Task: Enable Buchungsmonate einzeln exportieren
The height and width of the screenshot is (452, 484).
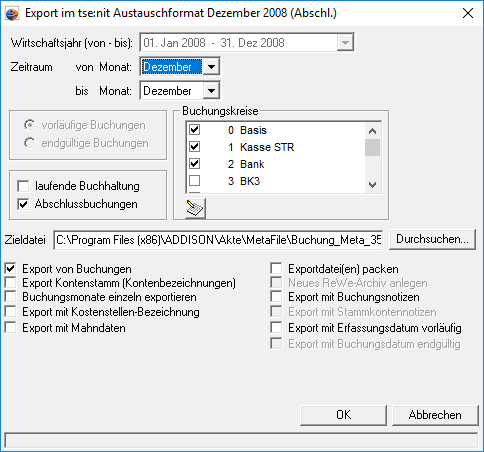Action: click(11, 297)
